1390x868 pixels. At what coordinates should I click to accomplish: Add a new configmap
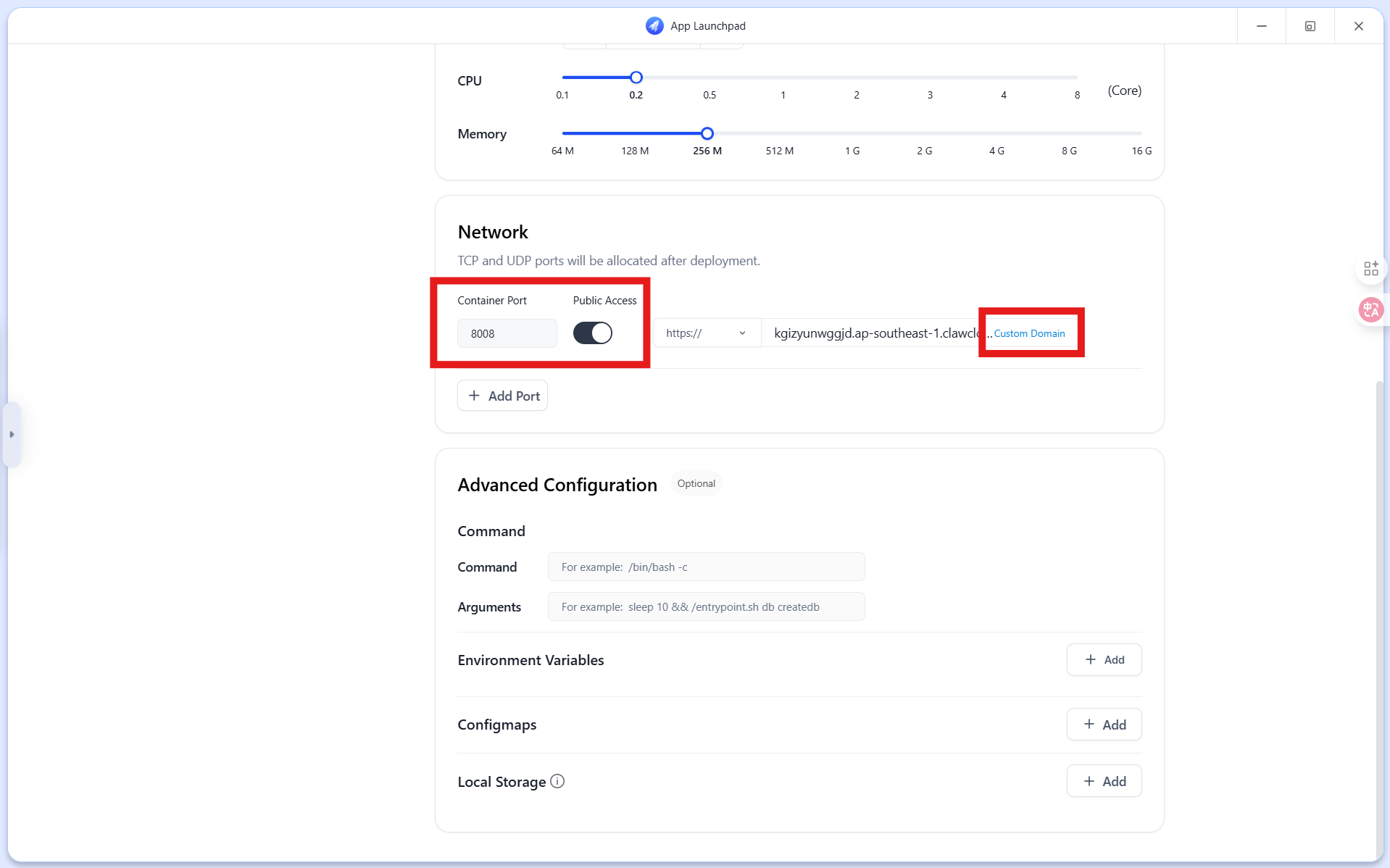click(1104, 725)
